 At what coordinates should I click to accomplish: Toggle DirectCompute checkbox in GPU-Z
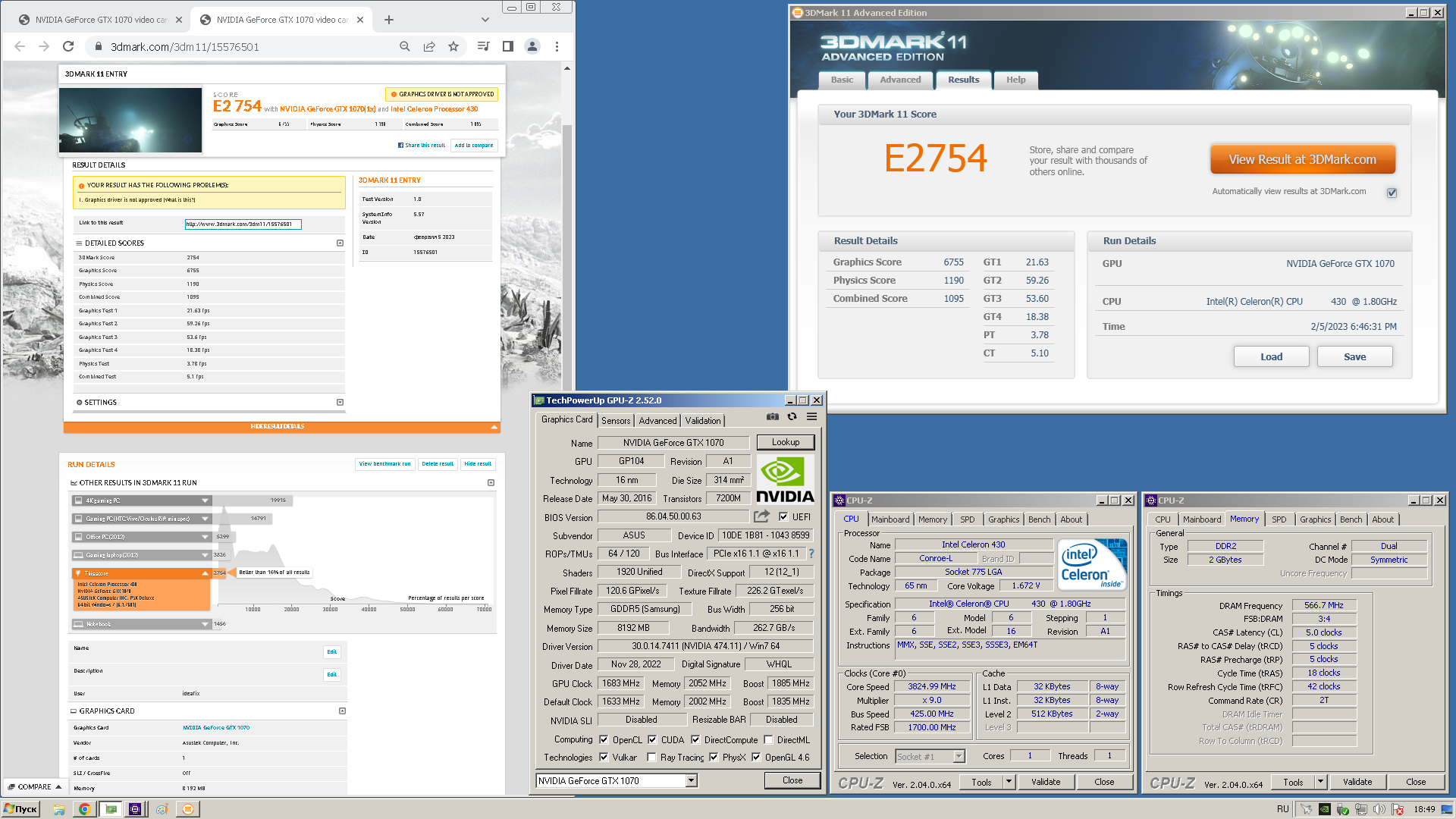tap(695, 740)
